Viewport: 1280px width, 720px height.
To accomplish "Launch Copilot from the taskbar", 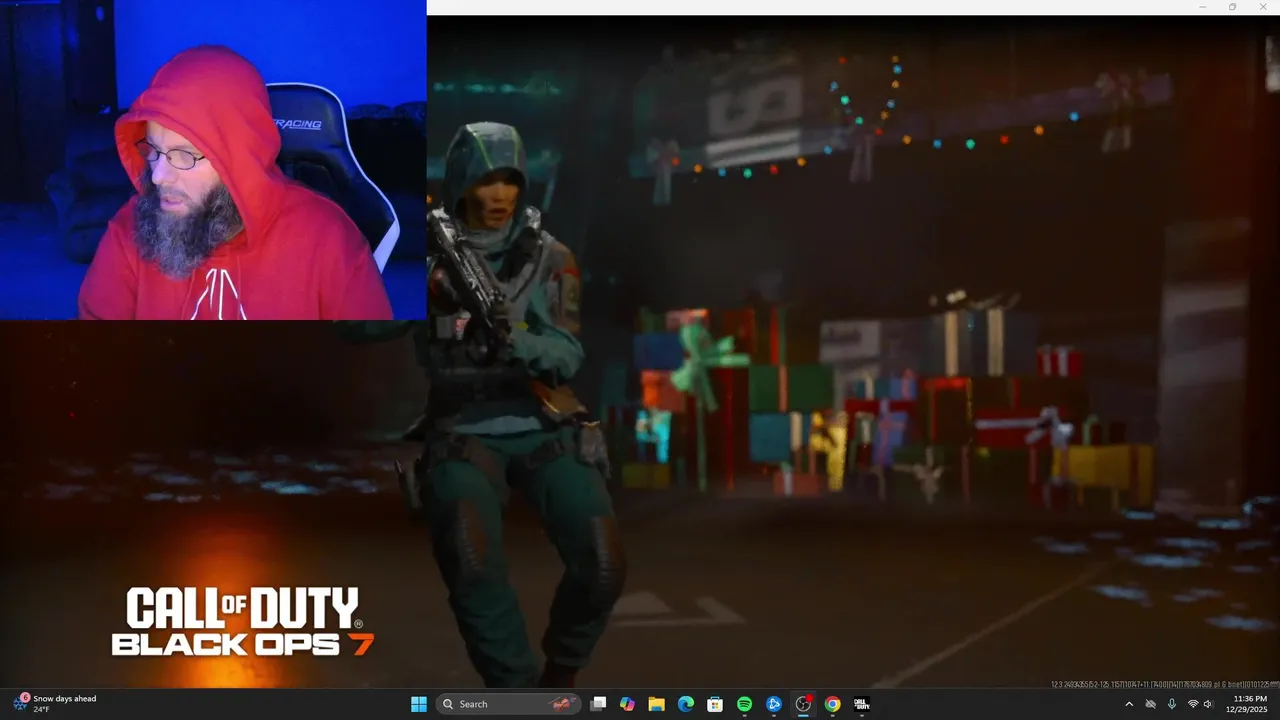I will tap(627, 704).
